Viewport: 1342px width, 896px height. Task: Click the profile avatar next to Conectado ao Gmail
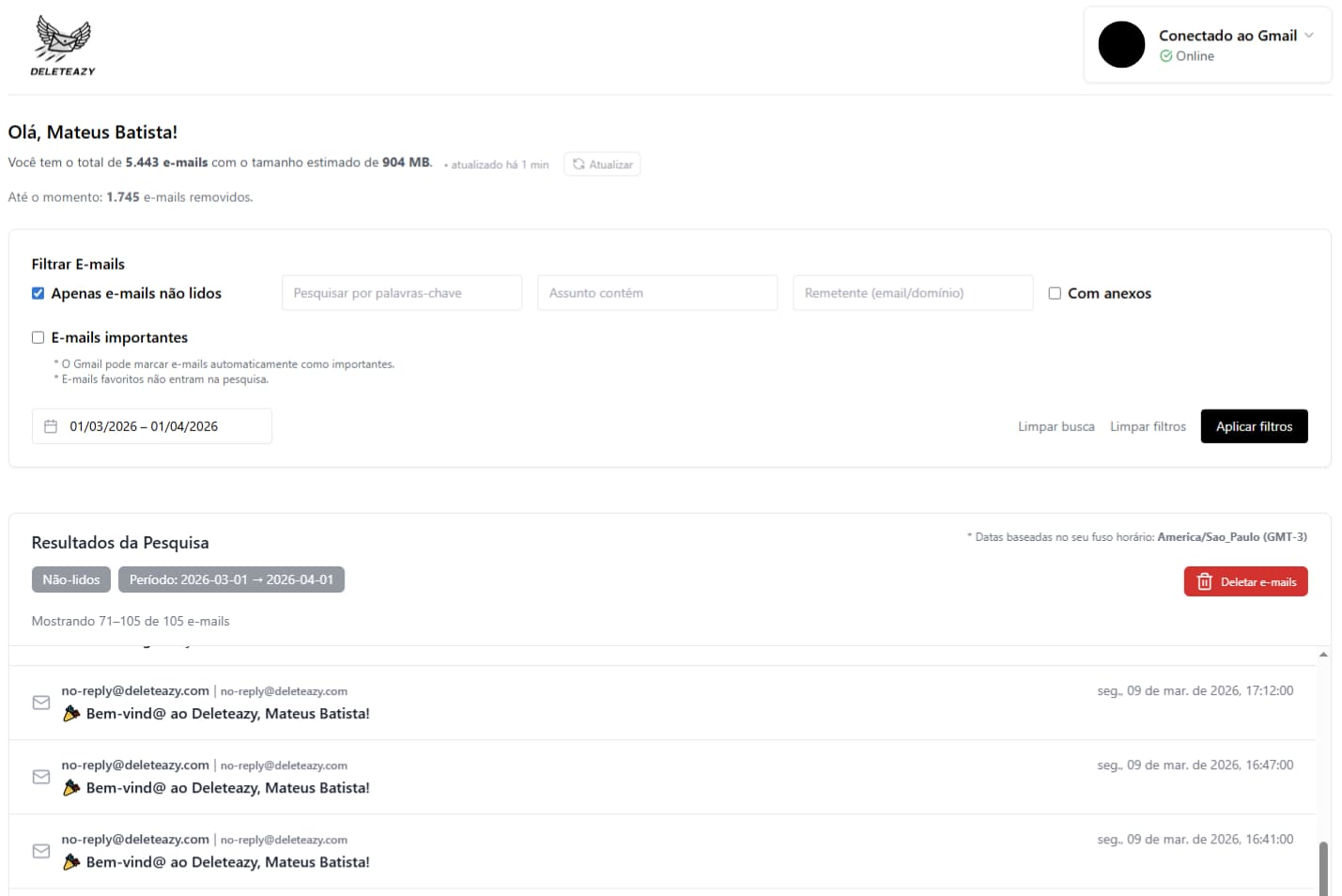1121,44
